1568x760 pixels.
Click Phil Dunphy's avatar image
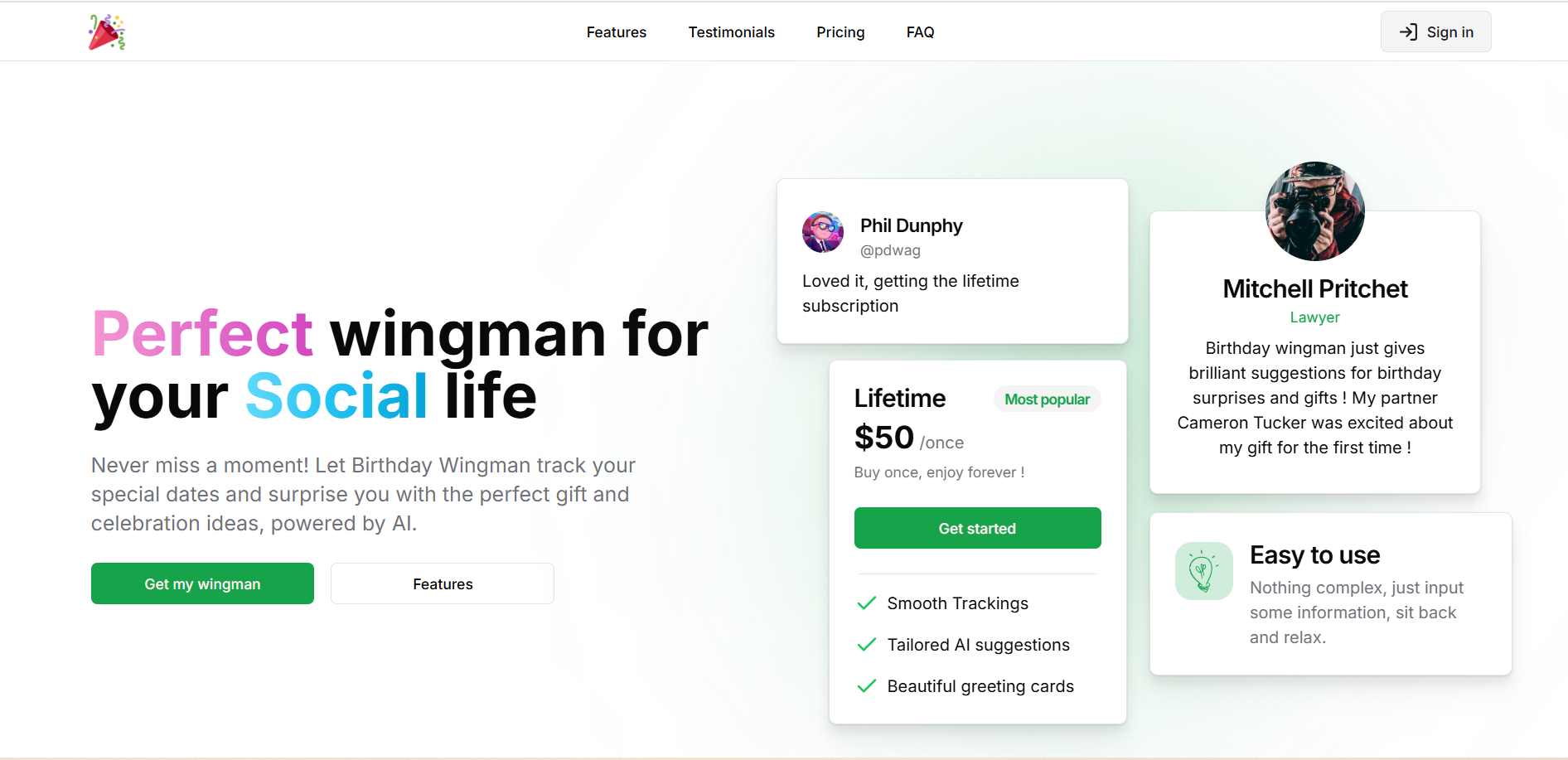tap(823, 232)
